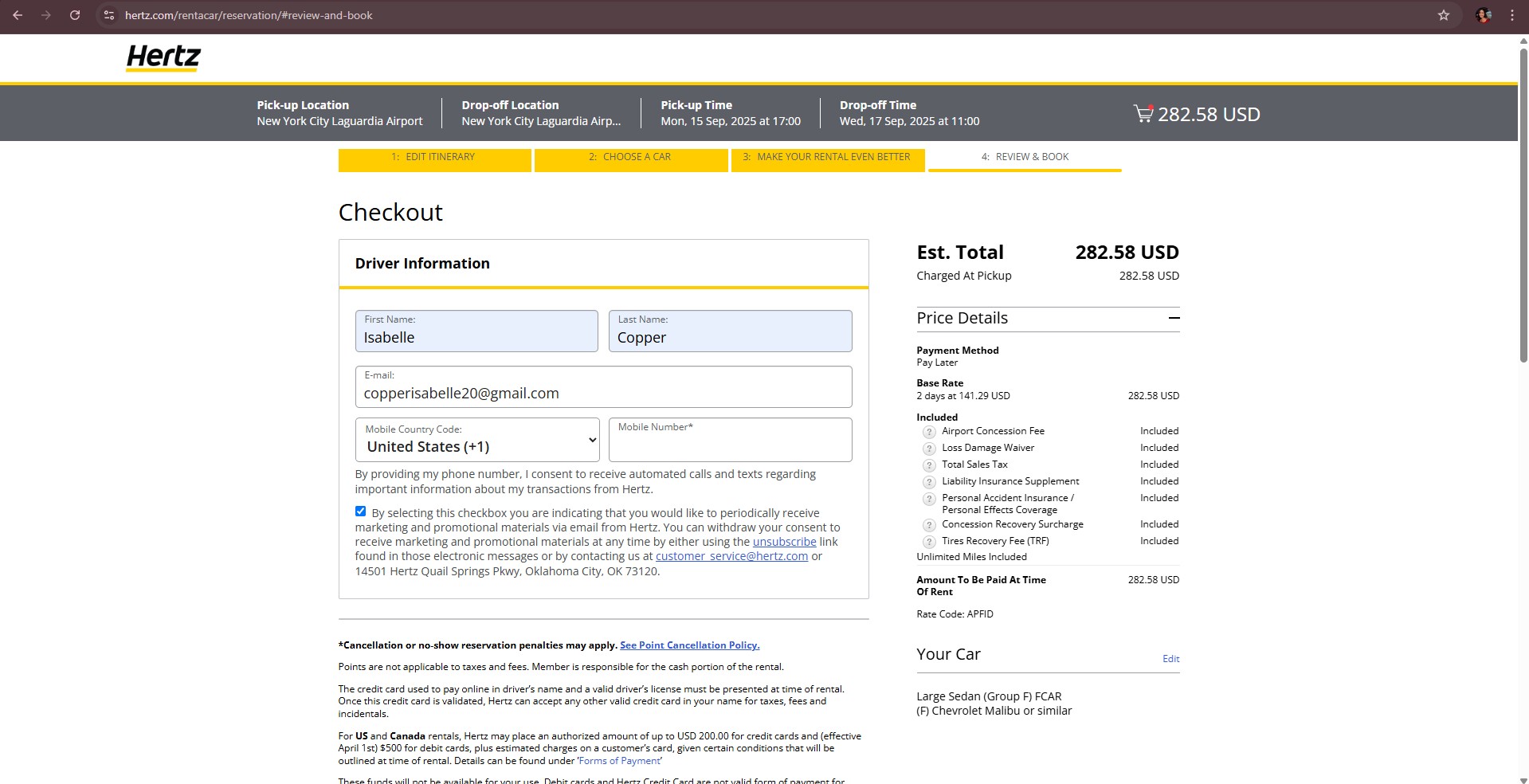This screenshot has height=784, width=1529.
Task: Click the page vertical scrollbar
Action: point(1523,205)
